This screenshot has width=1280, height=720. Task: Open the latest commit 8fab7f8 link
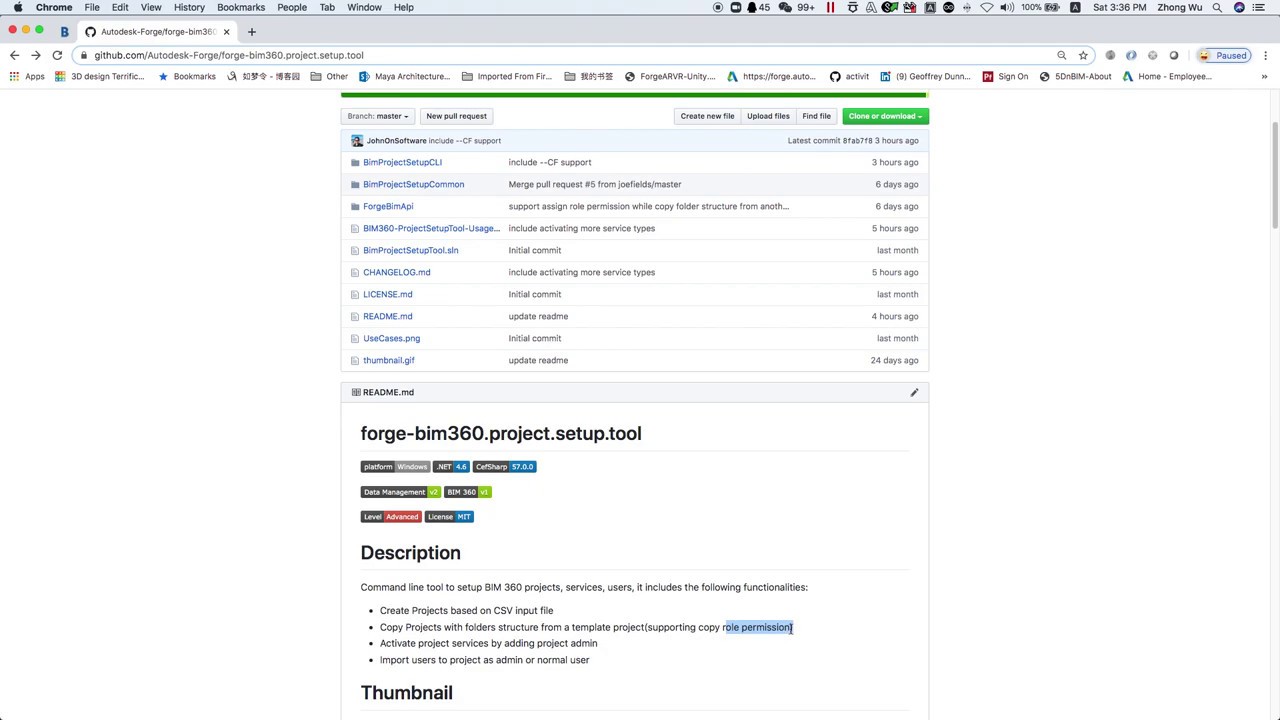857,141
